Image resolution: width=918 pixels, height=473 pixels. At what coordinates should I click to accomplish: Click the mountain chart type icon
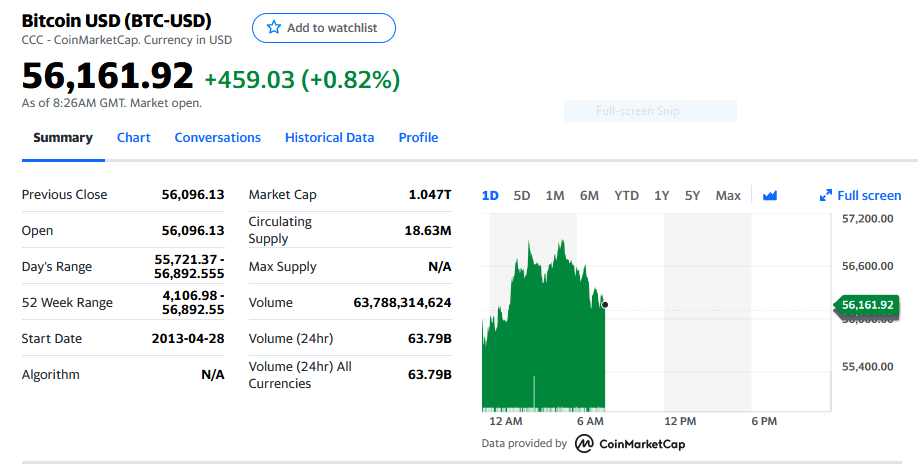(x=770, y=196)
